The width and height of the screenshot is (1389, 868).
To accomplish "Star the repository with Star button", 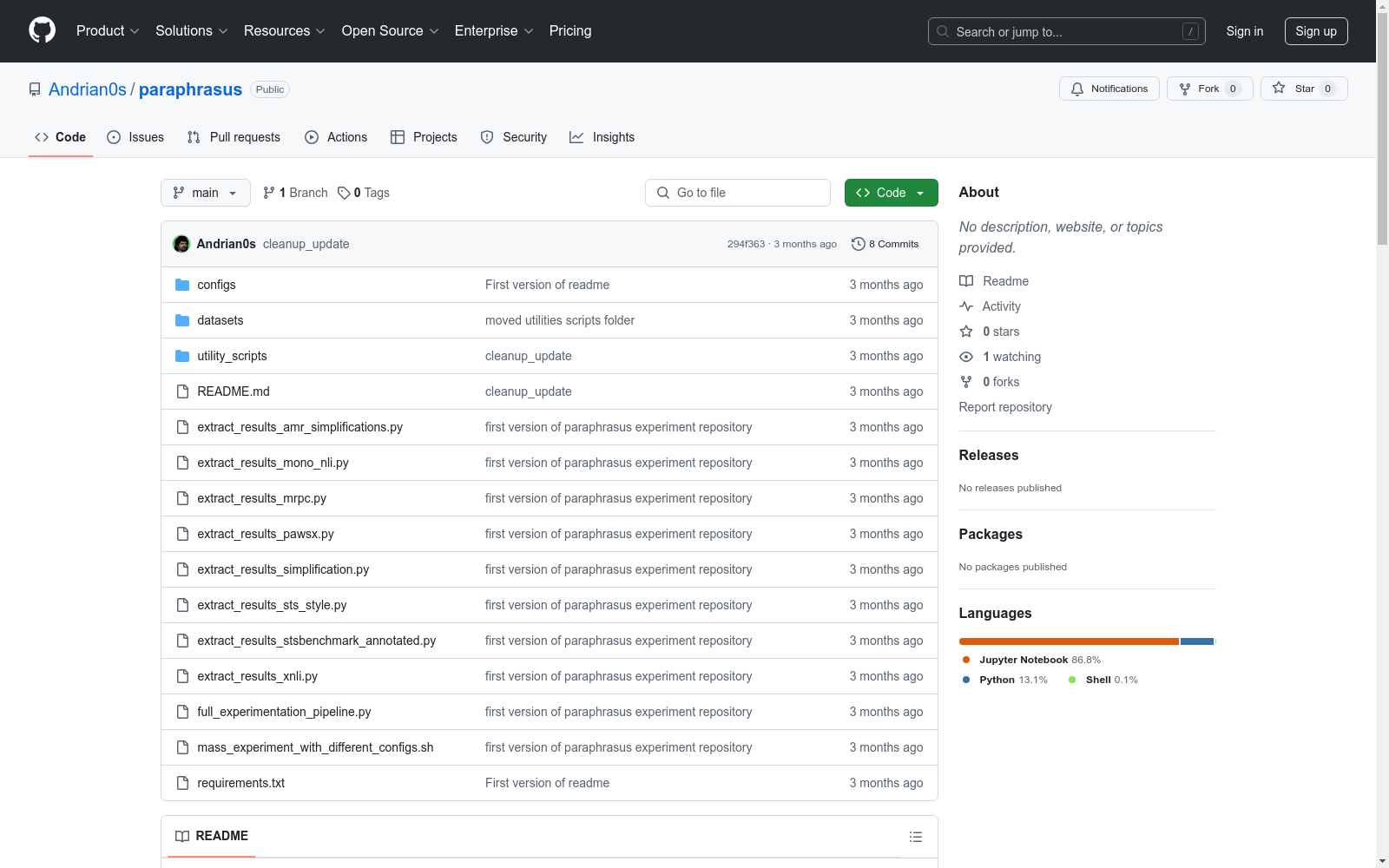I will pos(1304,89).
